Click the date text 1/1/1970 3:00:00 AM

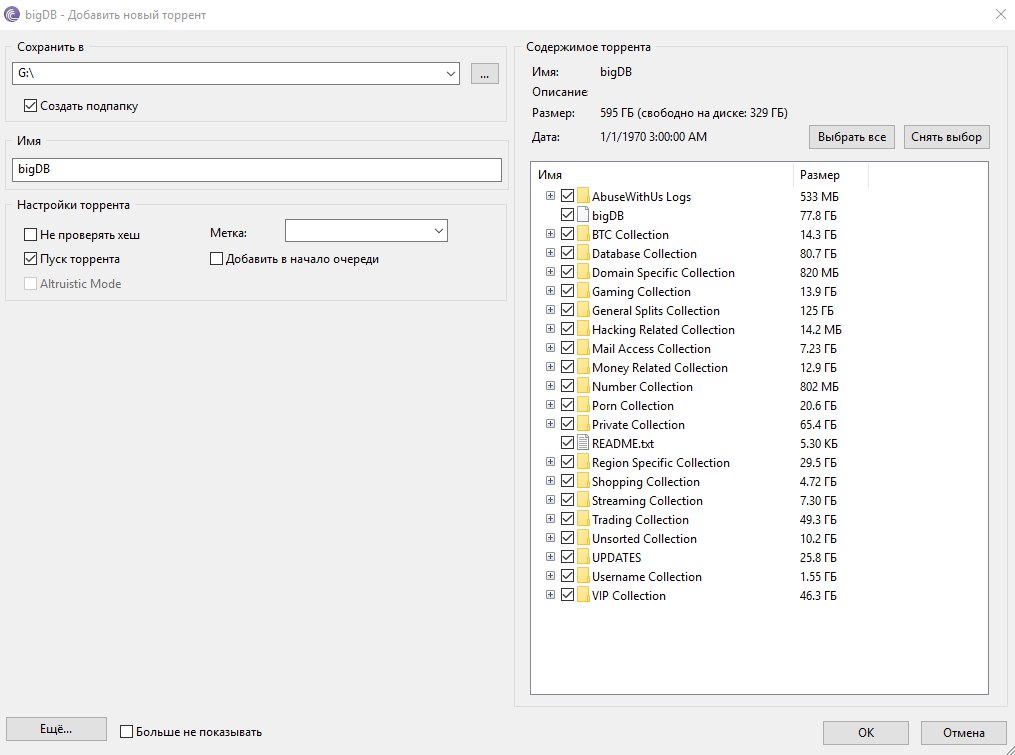tap(653, 137)
